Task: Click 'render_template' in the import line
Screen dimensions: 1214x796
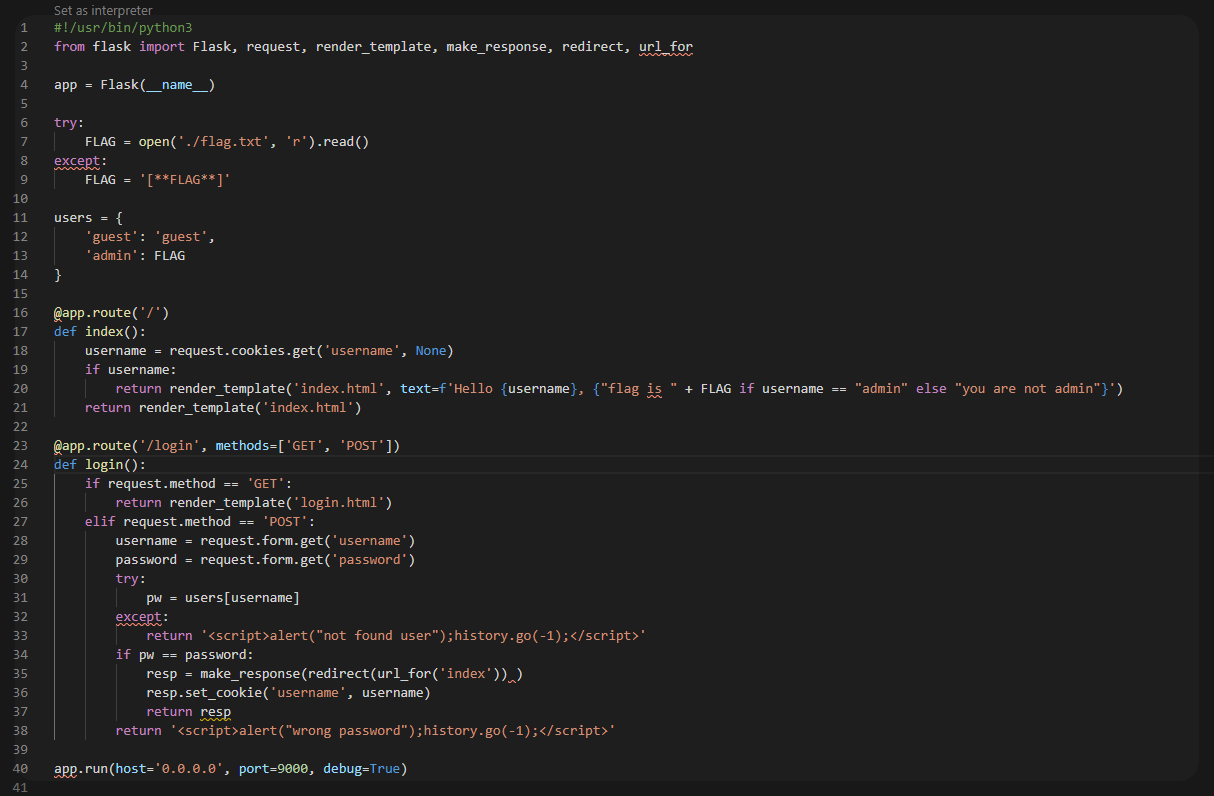Action: pyautogui.click(x=374, y=47)
